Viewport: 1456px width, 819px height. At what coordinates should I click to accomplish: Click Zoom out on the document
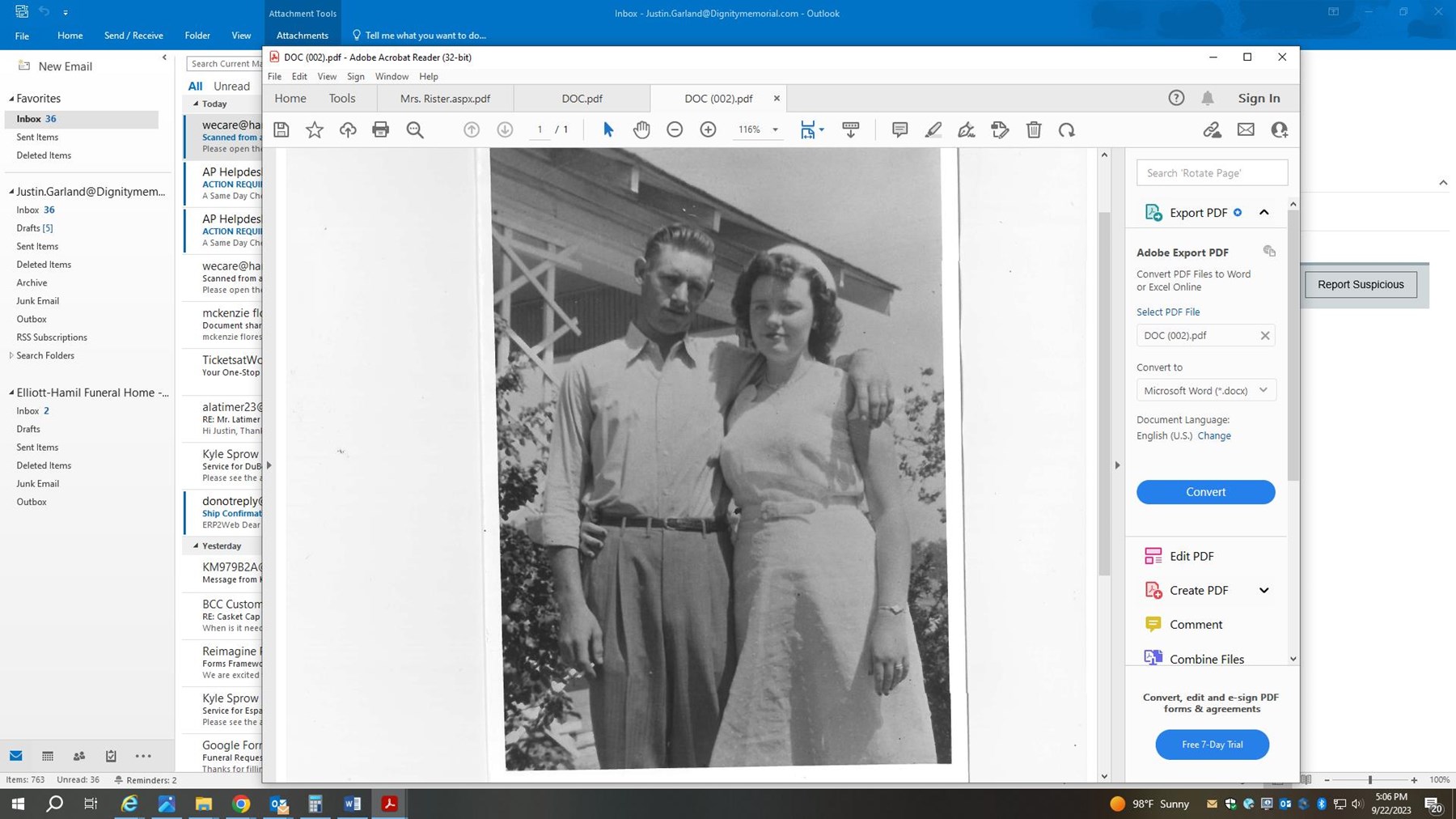click(675, 129)
